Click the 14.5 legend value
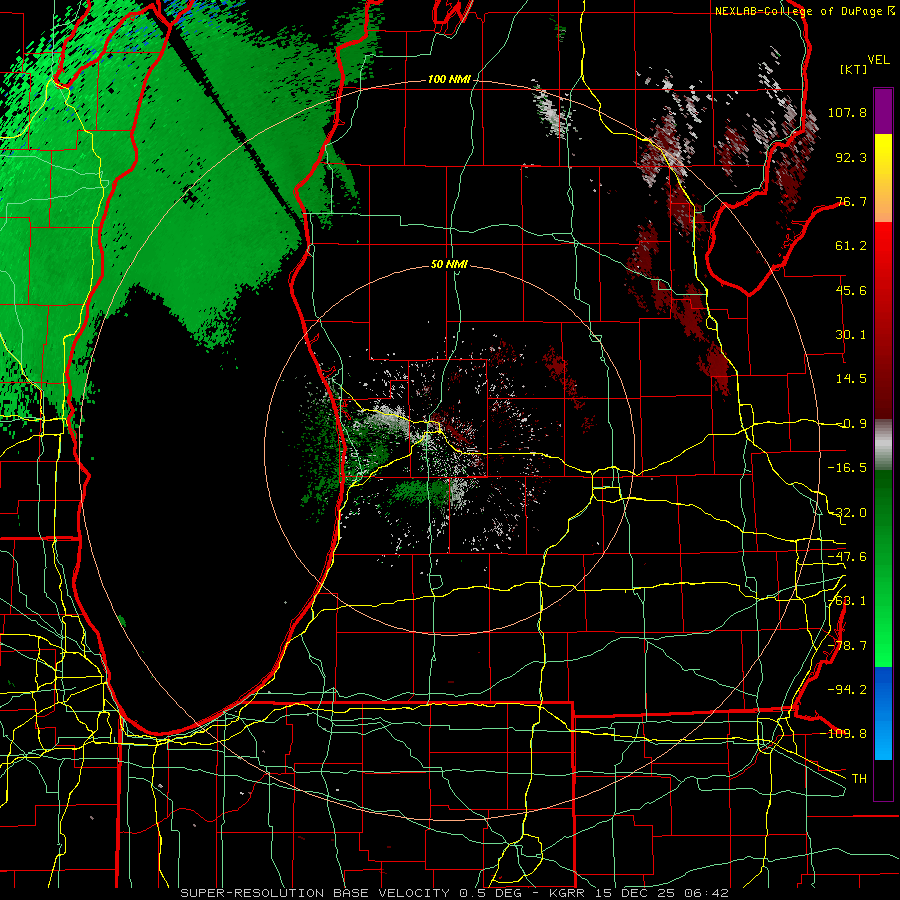The image size is (900, 900). [851, 379]
